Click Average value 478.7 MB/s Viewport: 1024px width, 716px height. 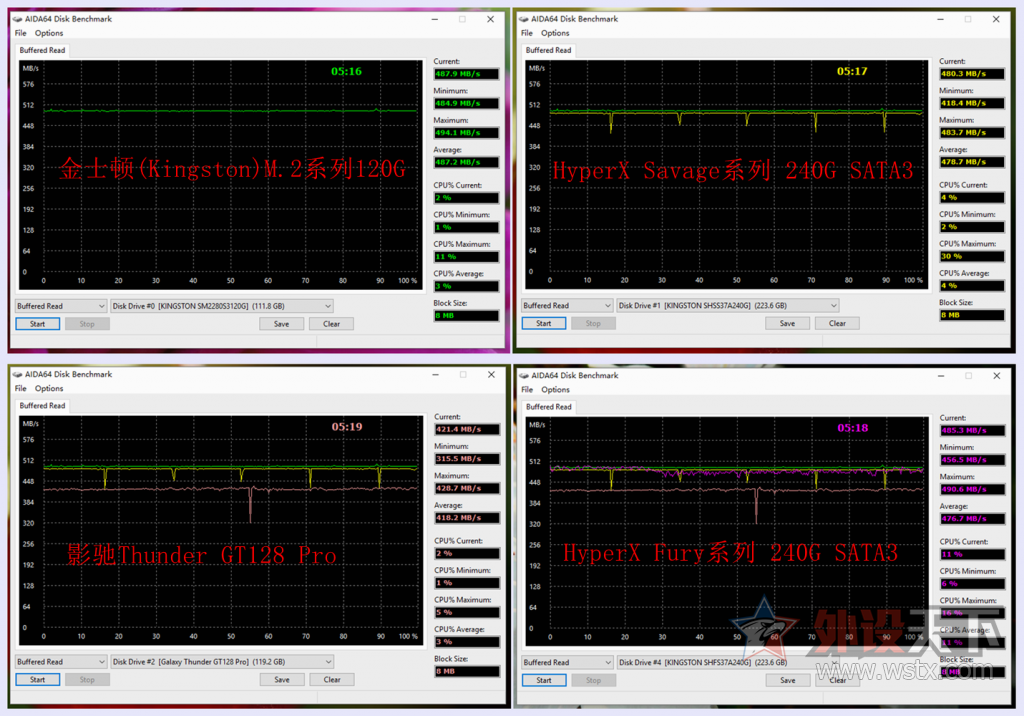pyautogui.click(x=972, y=161)
